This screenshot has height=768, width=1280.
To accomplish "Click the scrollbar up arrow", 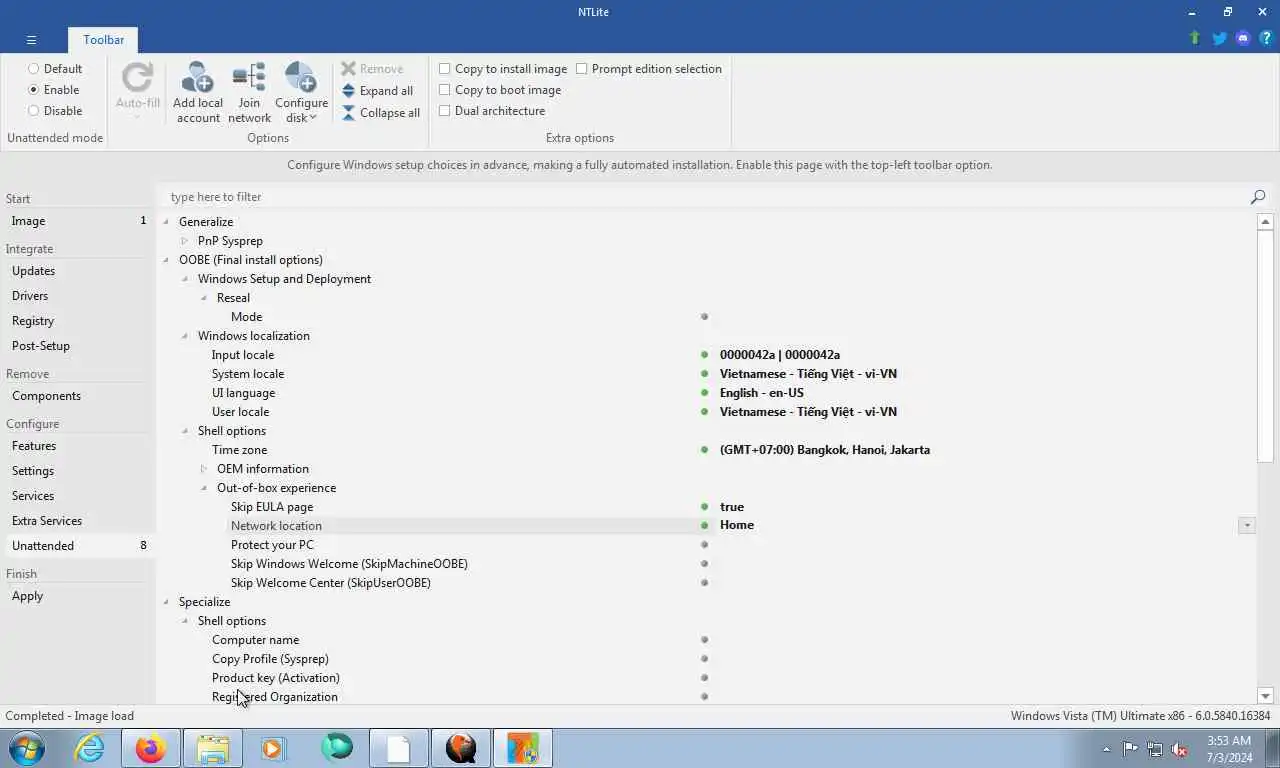I will pyautogui.click(x=1265, y=222).
